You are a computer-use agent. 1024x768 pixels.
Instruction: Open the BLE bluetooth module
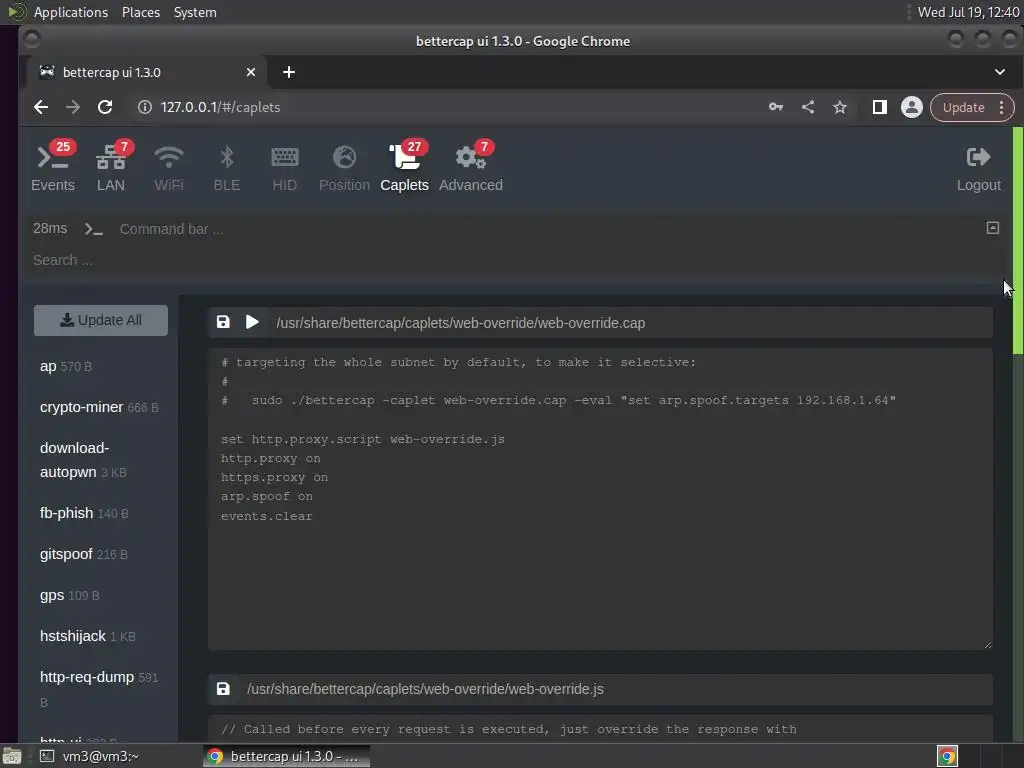coord(227,167)
